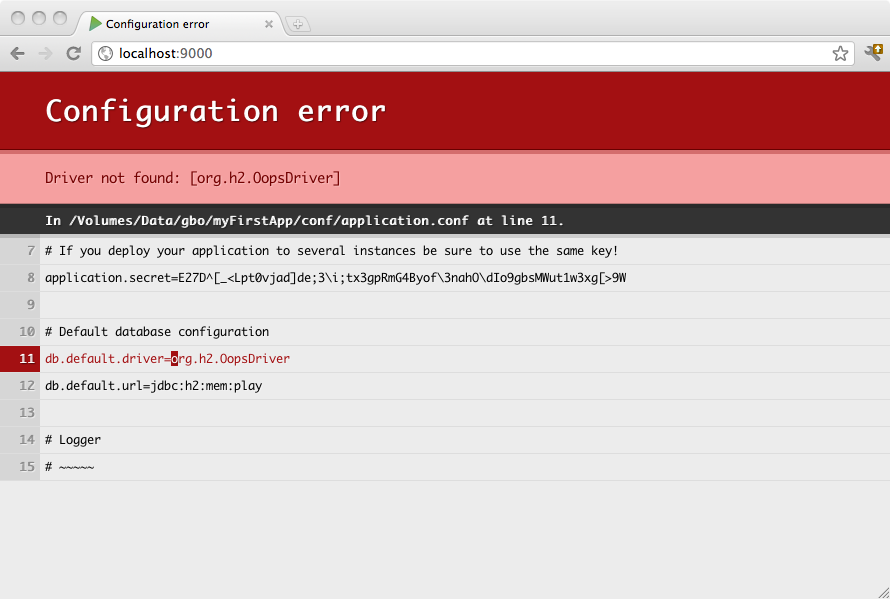This screenshot has width=890, height=599.
Task: Click the application.secret line of code
Action: pyautogui.click(x=335, y=278)
